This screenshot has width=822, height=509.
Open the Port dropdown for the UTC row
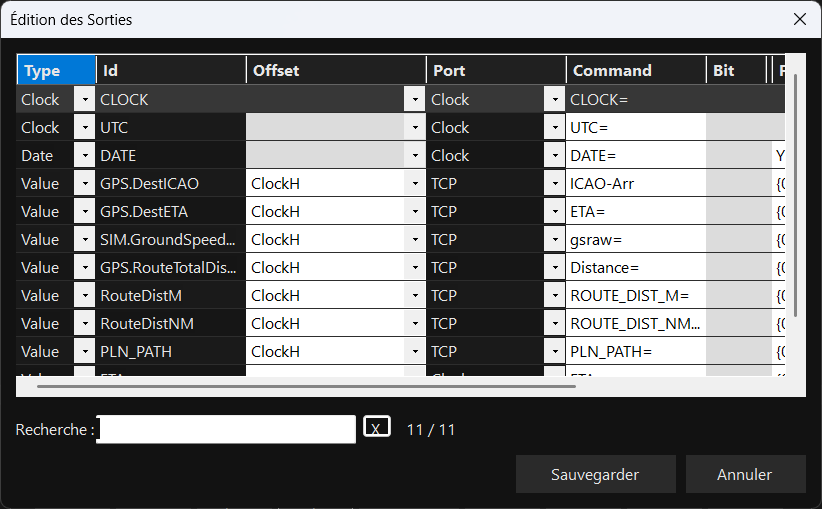(554, 127)
